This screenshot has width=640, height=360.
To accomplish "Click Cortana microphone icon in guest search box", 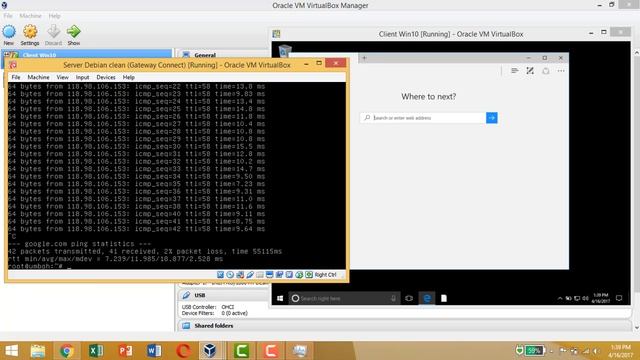I will click(x=393, y=298).
